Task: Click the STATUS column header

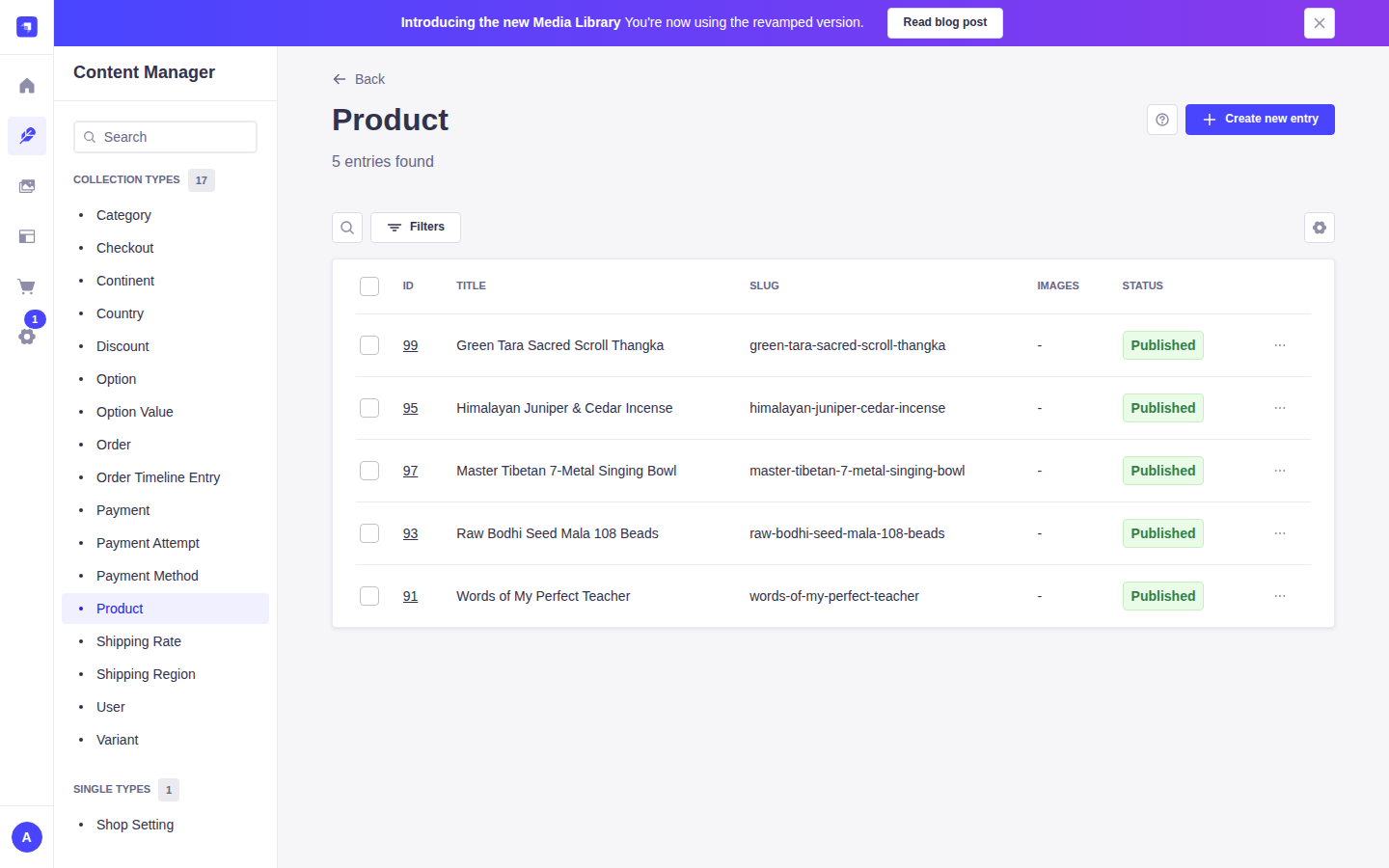Action: coord(1142,285)
